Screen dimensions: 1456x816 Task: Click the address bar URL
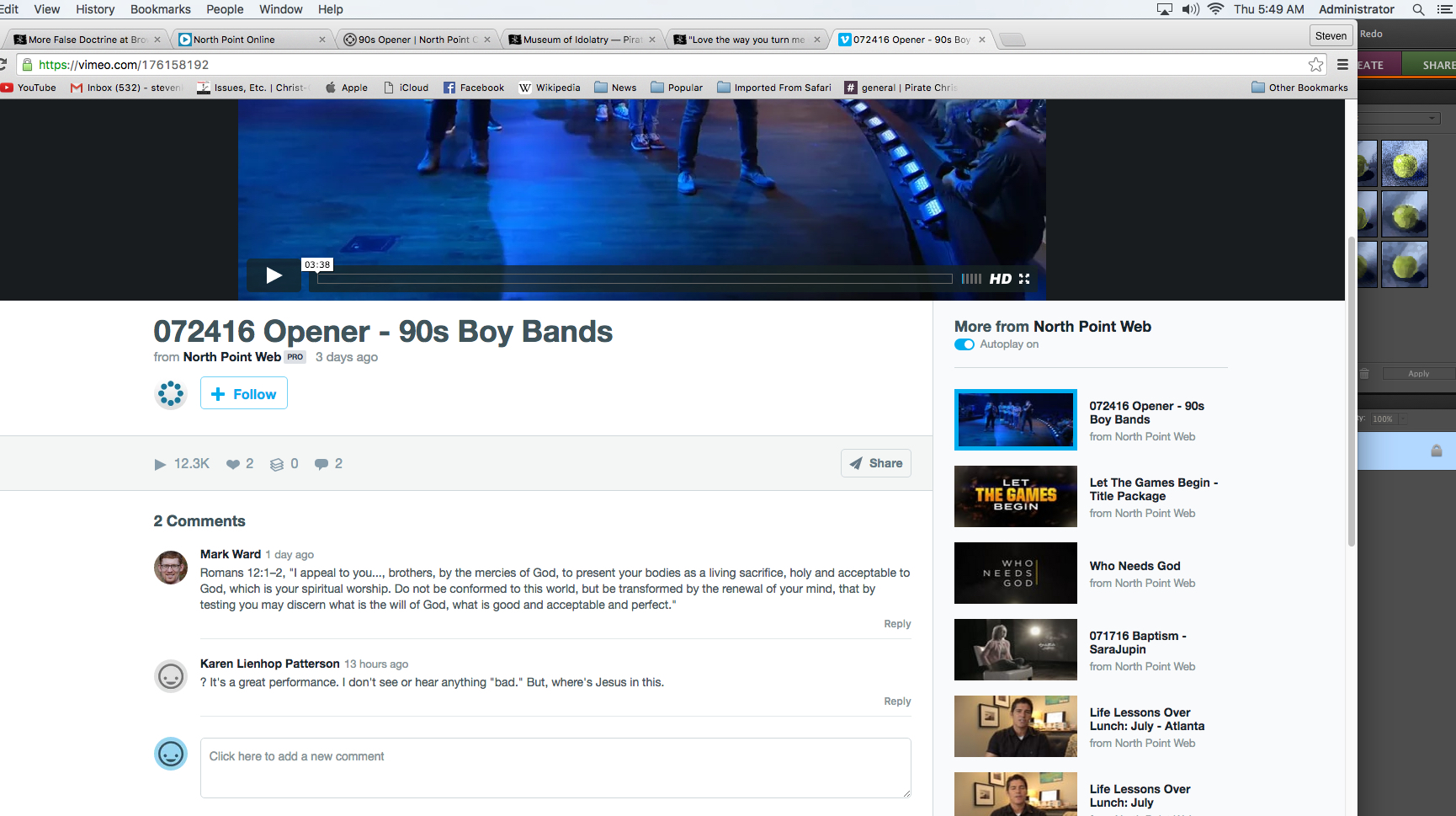click(124, 65)
